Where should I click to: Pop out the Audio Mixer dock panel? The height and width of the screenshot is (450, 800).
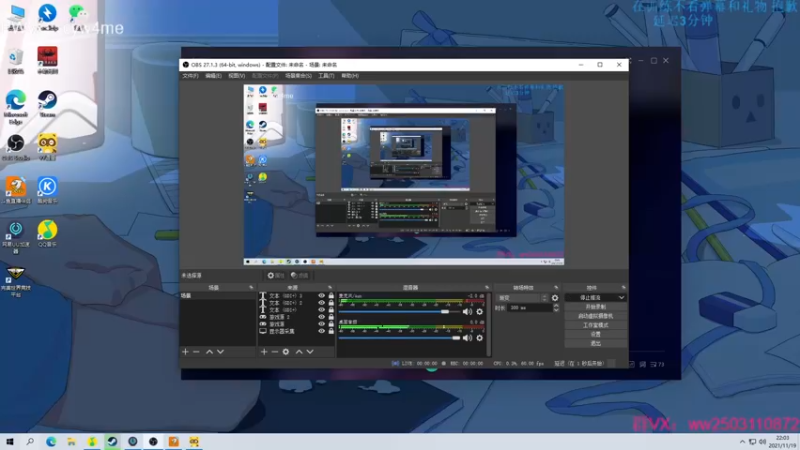tap(487, 288)
